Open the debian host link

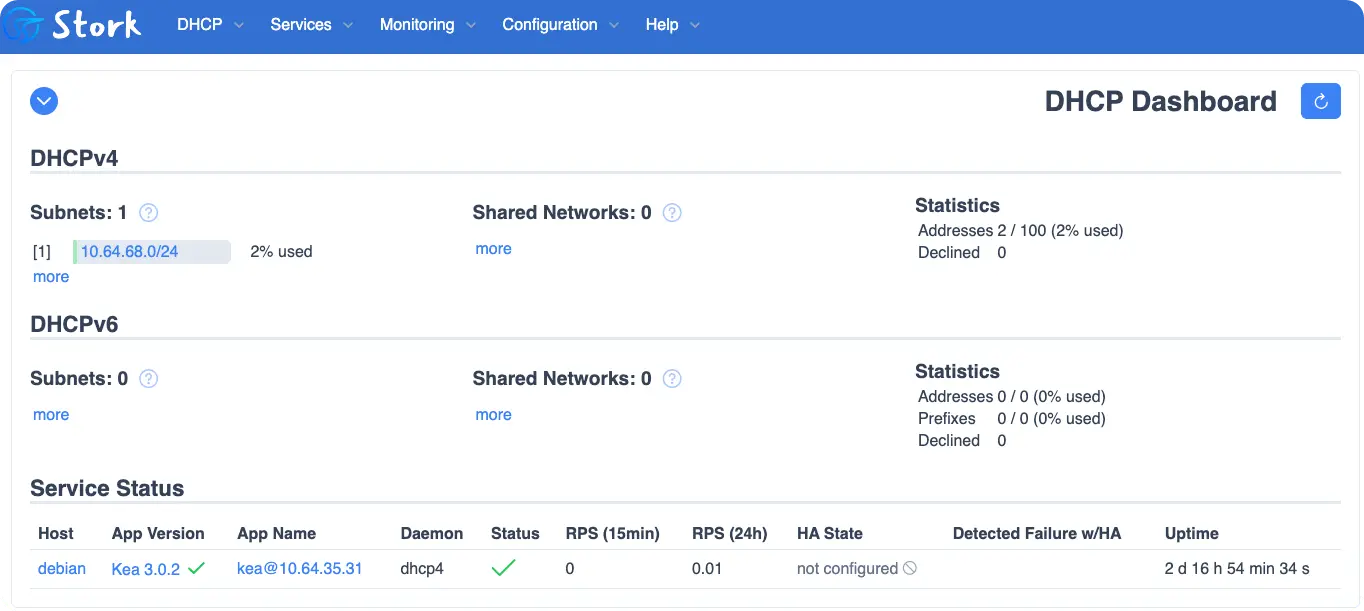62,568
